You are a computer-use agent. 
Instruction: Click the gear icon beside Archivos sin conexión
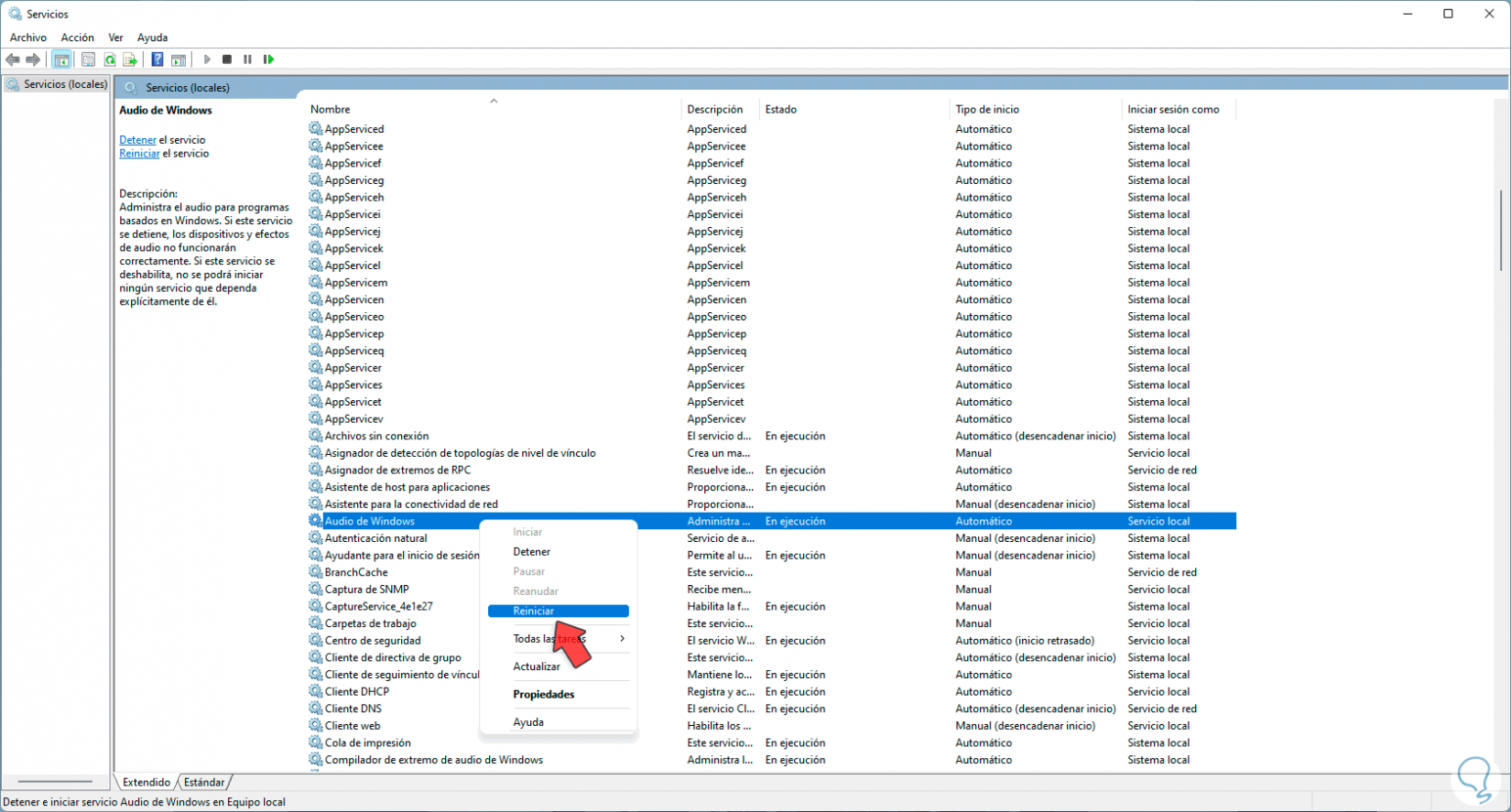click(315, 436)
